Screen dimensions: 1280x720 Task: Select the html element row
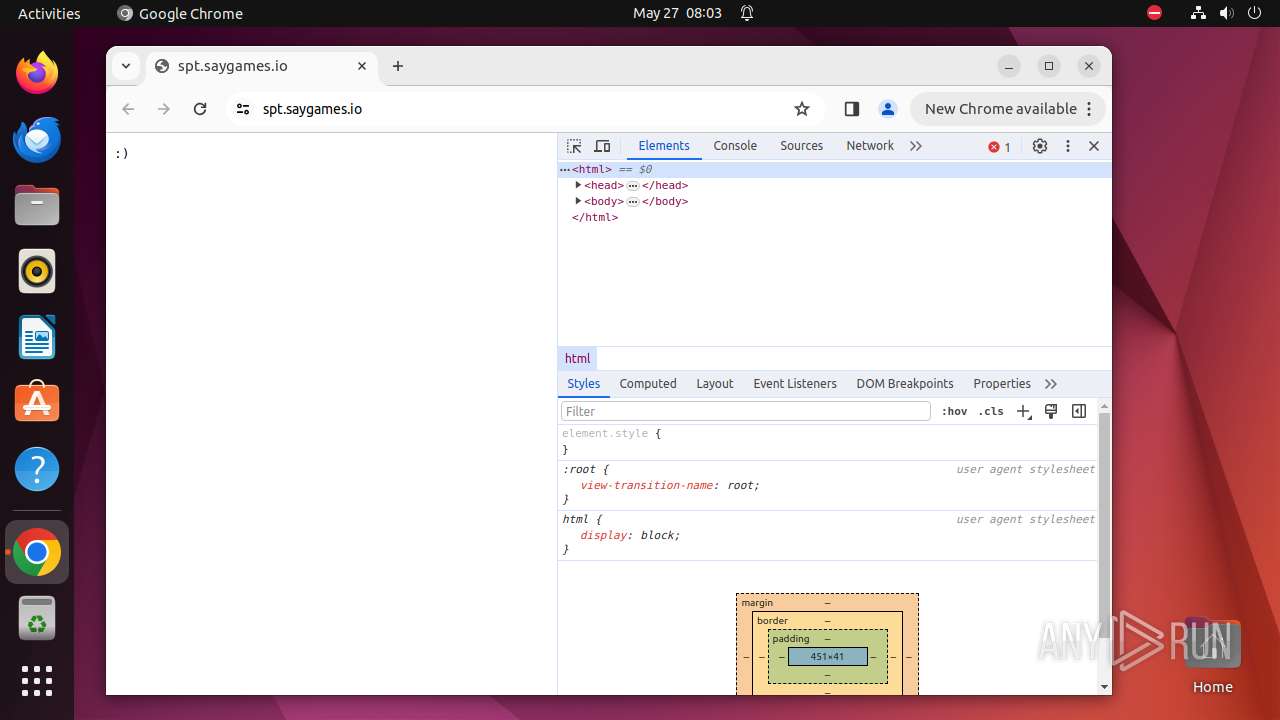834,170
